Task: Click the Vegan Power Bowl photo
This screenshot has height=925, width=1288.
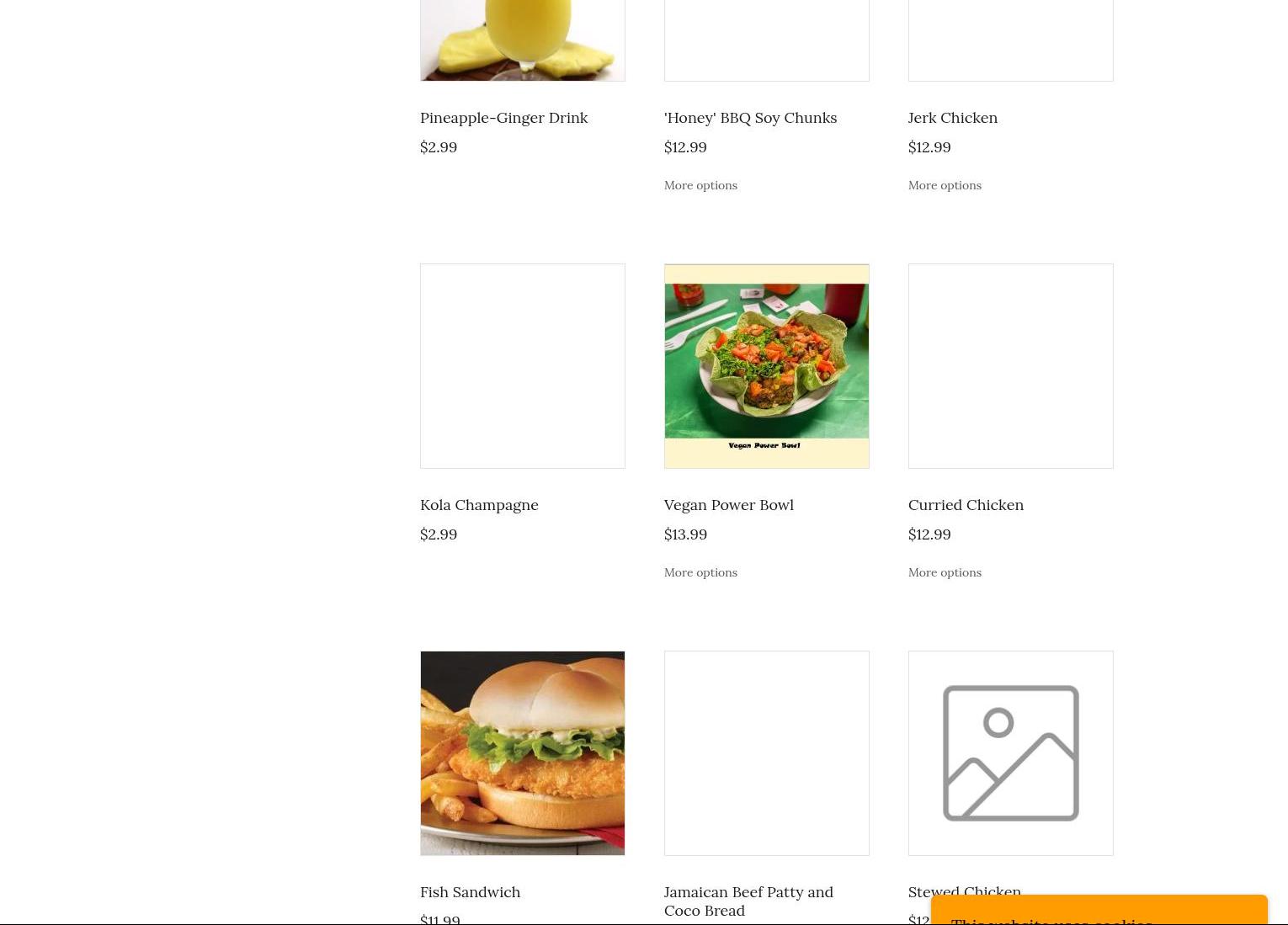Action: (767, 366)
